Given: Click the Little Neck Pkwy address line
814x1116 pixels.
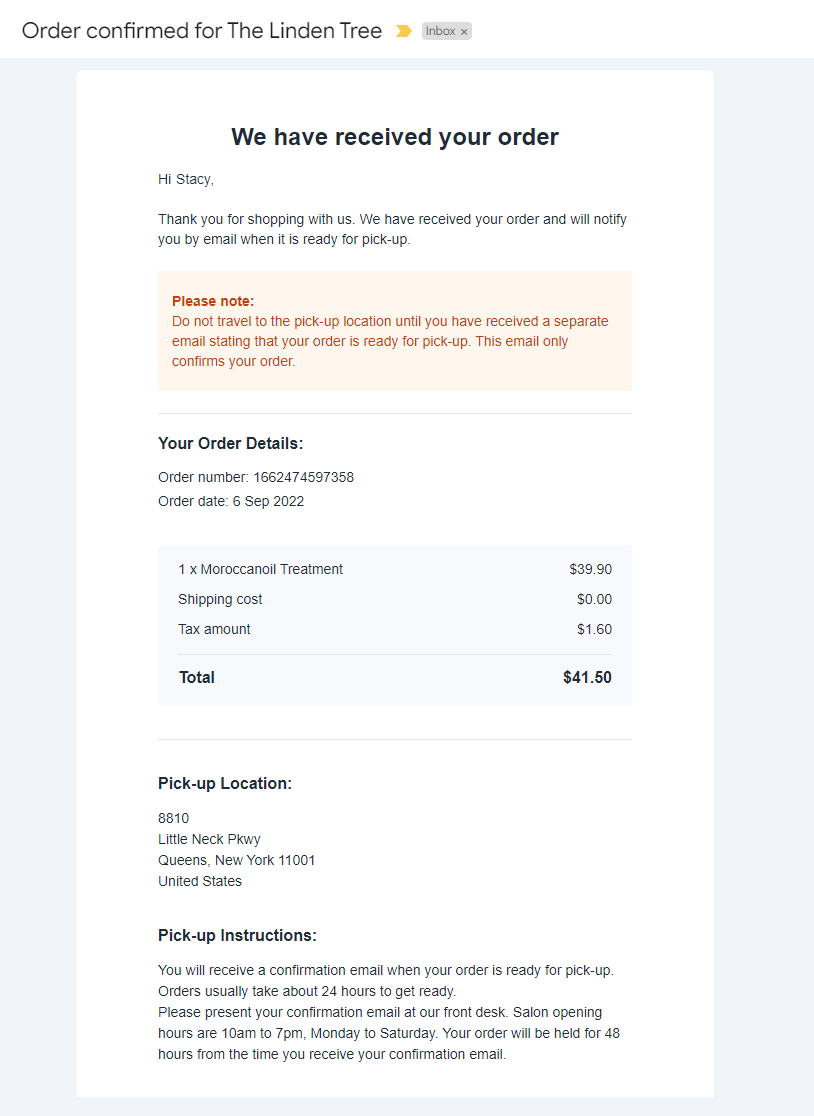Looking at the screenshot, I should coord(209,839).
